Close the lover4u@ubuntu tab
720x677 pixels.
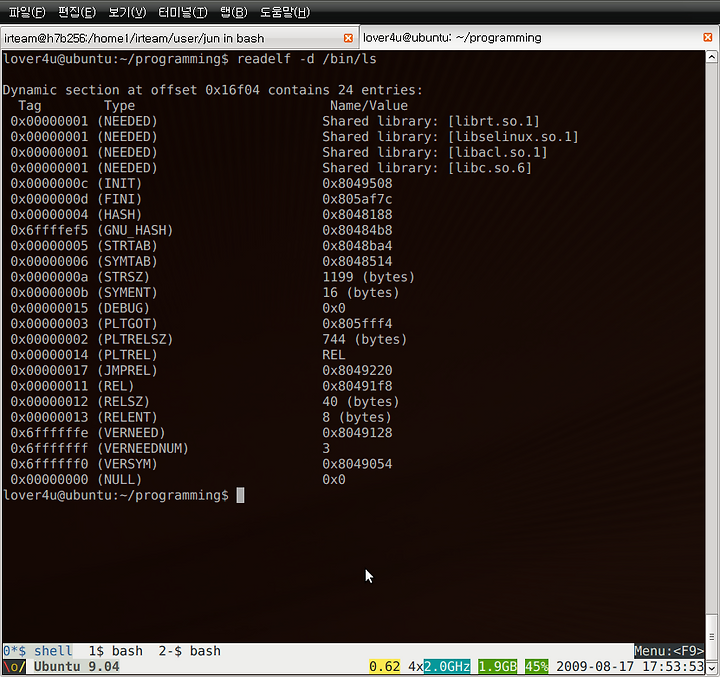pyautogui.click(x=708, y=37)
